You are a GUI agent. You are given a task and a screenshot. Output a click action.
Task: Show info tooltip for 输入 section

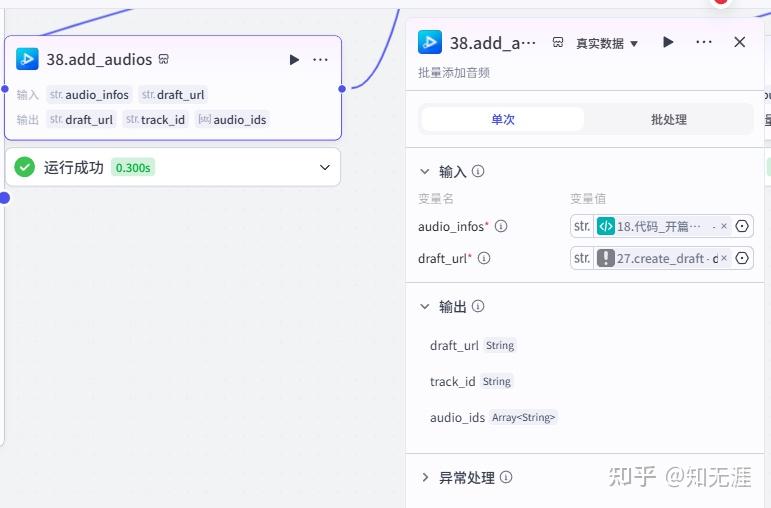[478, 171]
